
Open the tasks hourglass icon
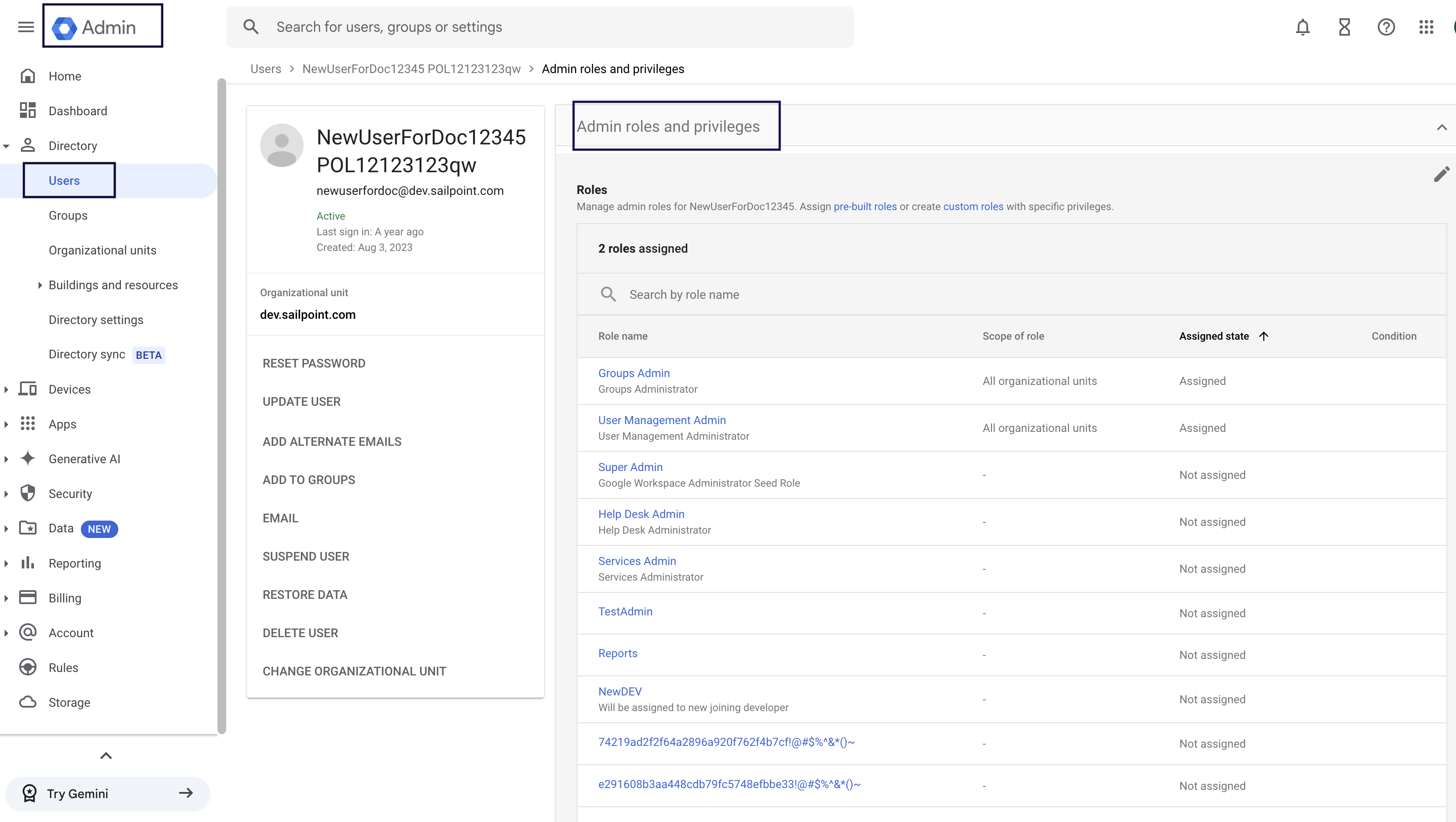(1344, 27)
